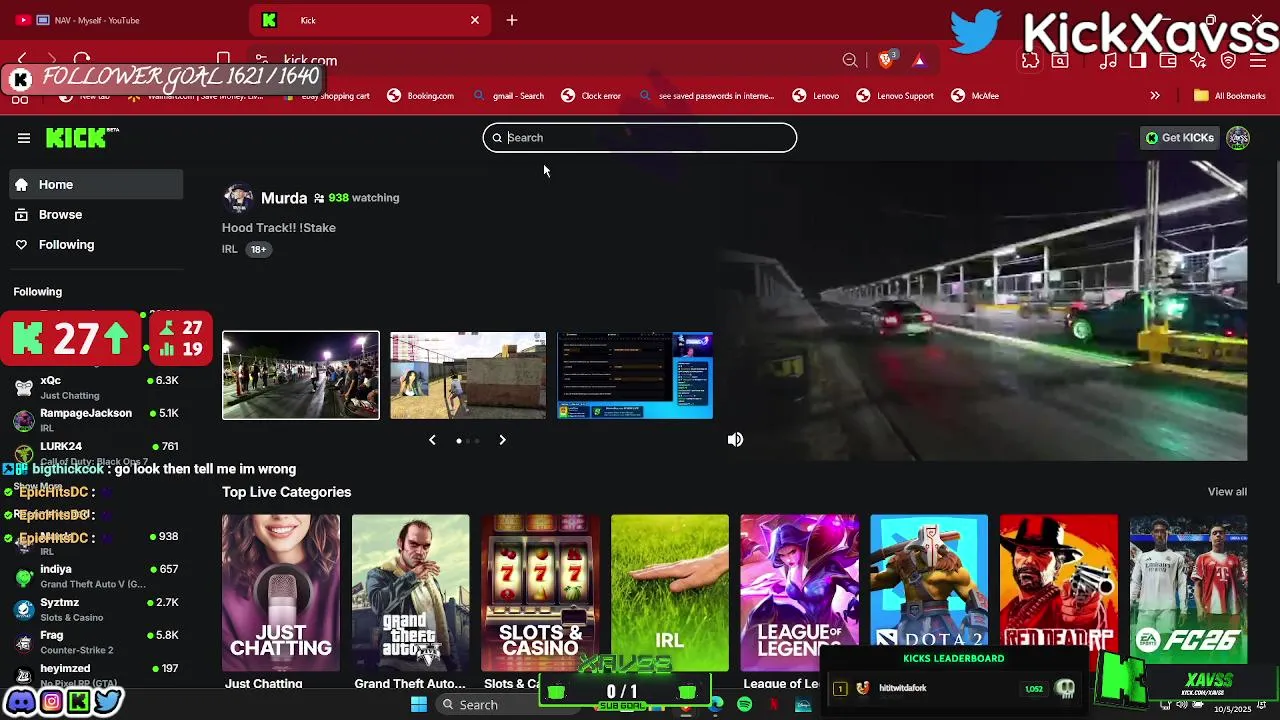Open the EA FC26 category card
Viewport: 1280px width, 720px height.
tap(1188, 592)
